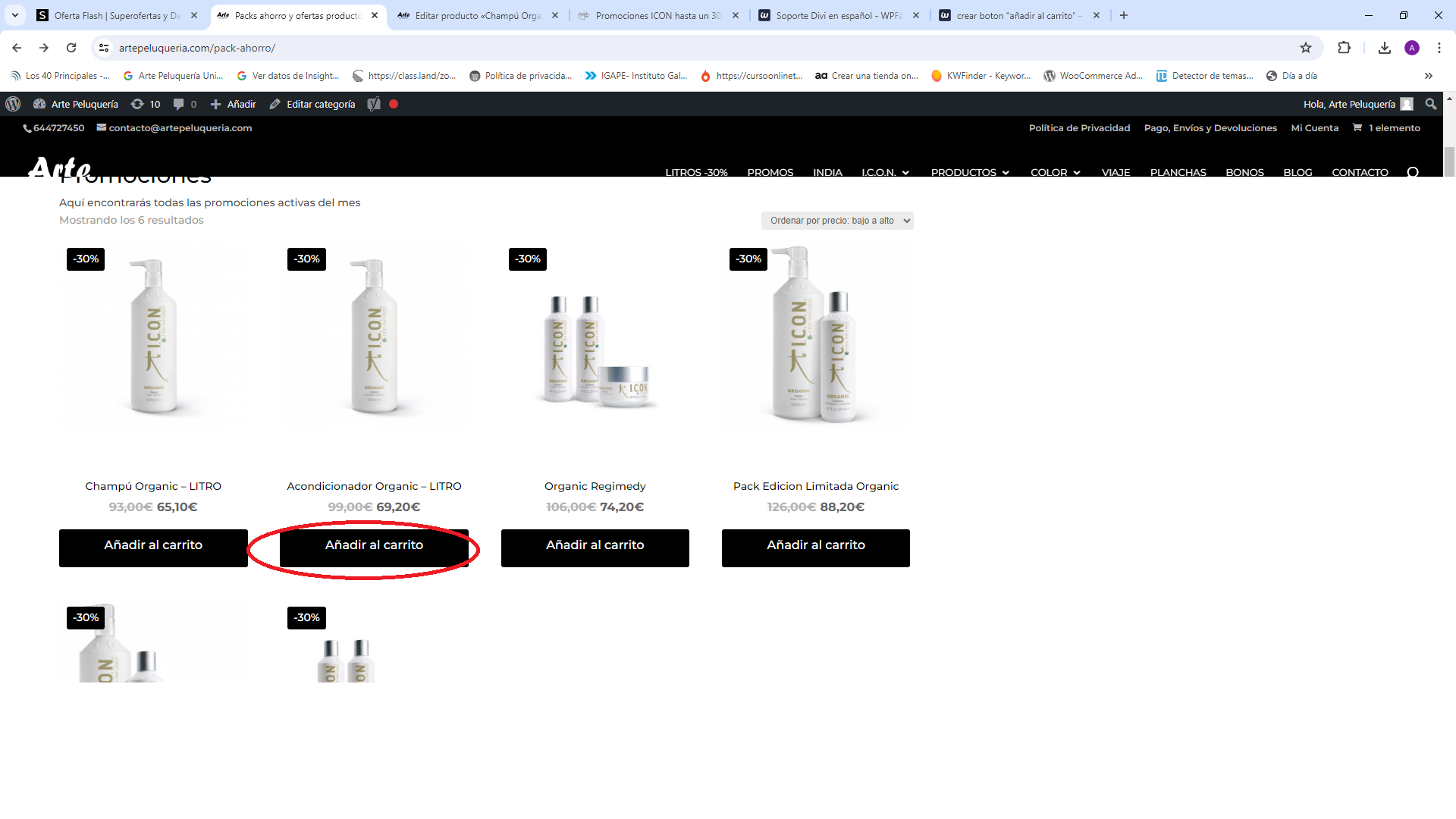Open Organic Regimedy product image
Screen dimensions: 1456x819
coord(595,335)
